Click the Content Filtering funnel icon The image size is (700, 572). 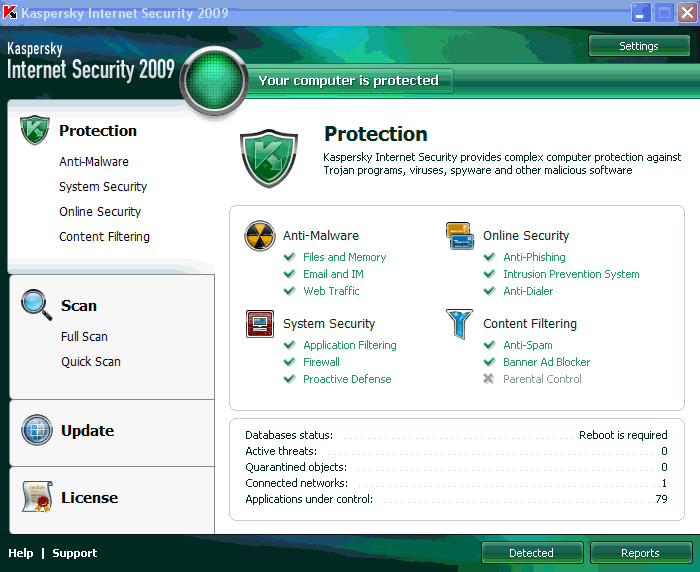[459, 324]
